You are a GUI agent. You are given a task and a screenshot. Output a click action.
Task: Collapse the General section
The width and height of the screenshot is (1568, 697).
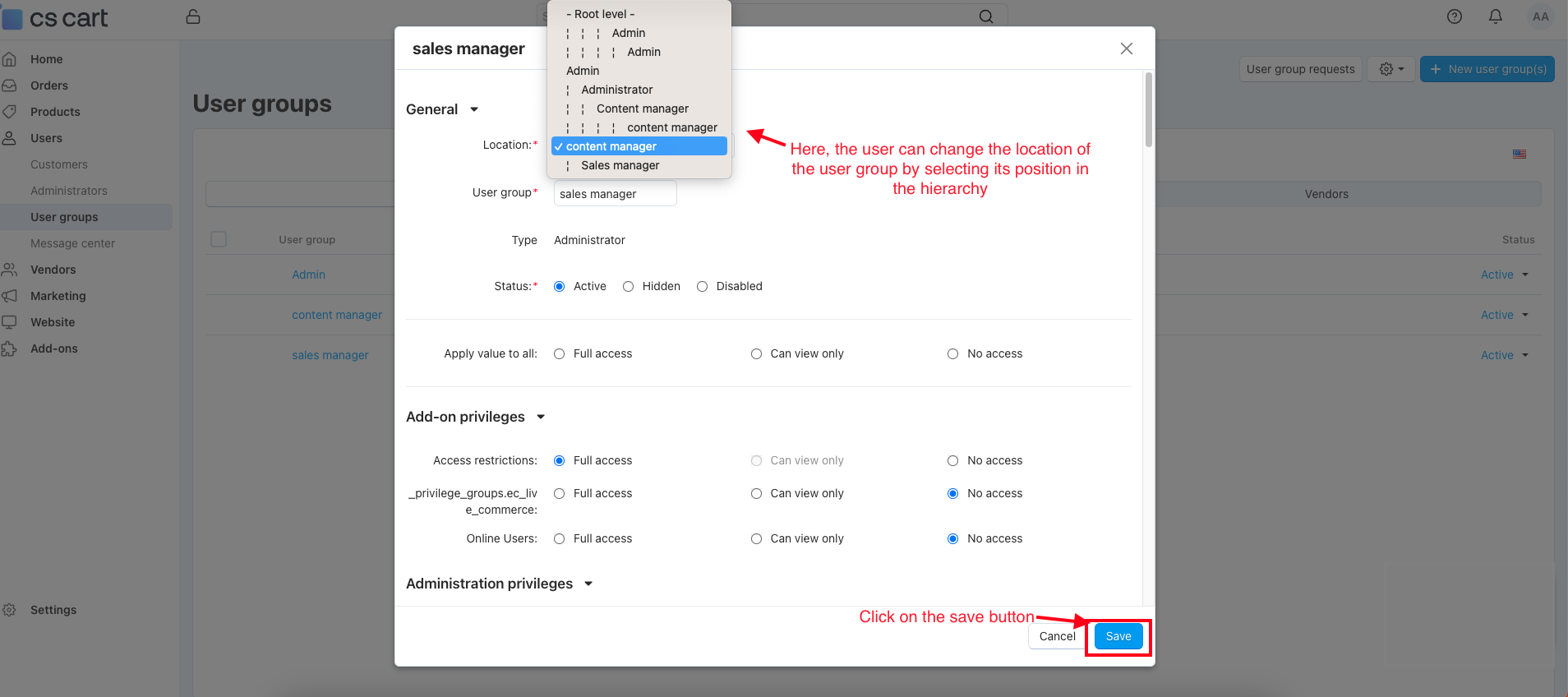474,109
